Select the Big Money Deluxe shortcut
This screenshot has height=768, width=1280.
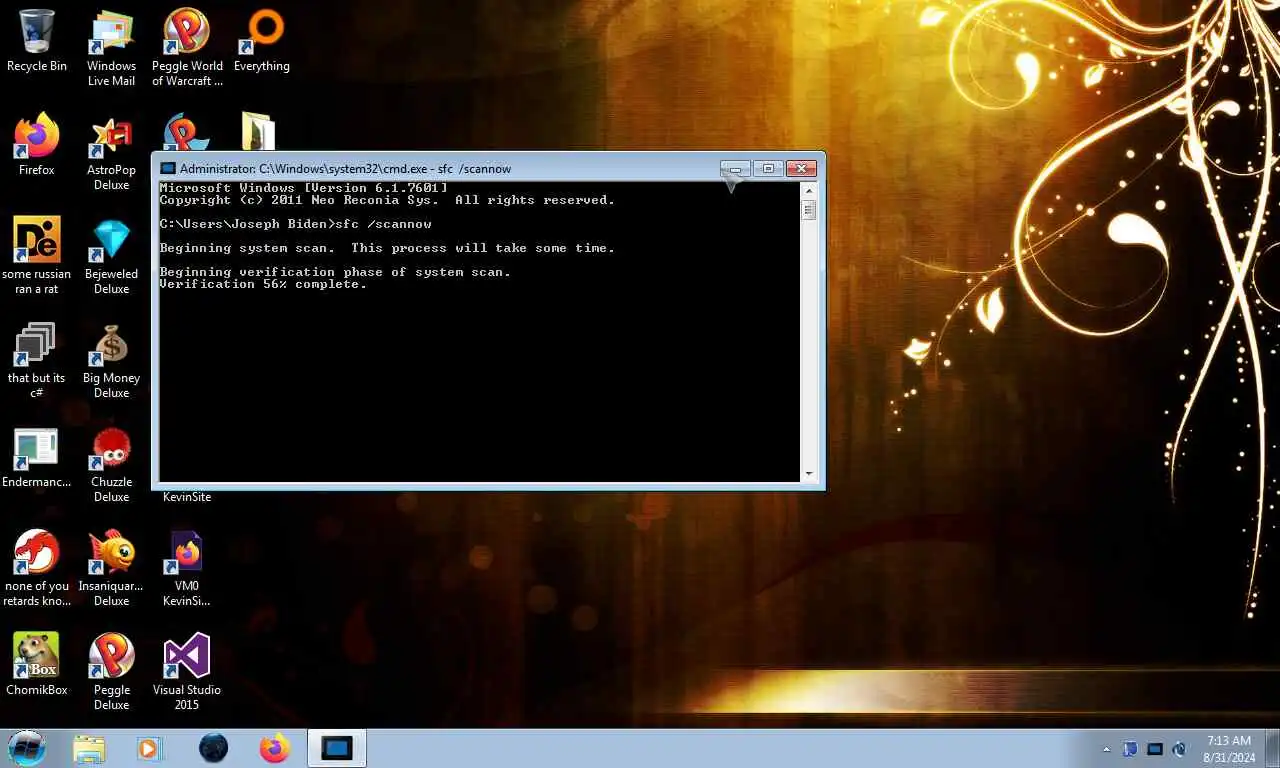[x=111, y=360]
